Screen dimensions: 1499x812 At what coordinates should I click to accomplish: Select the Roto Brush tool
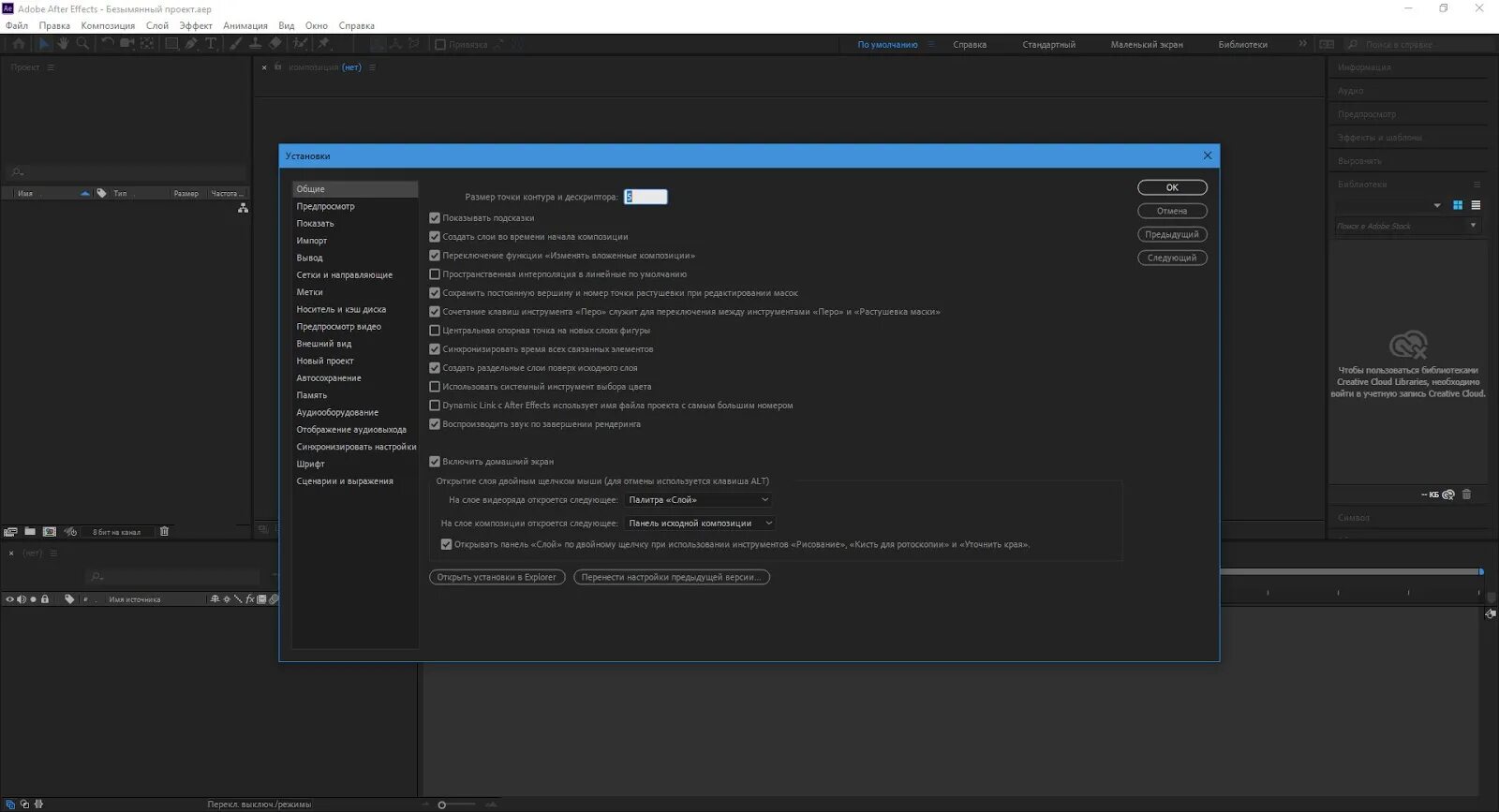[300, 44]
